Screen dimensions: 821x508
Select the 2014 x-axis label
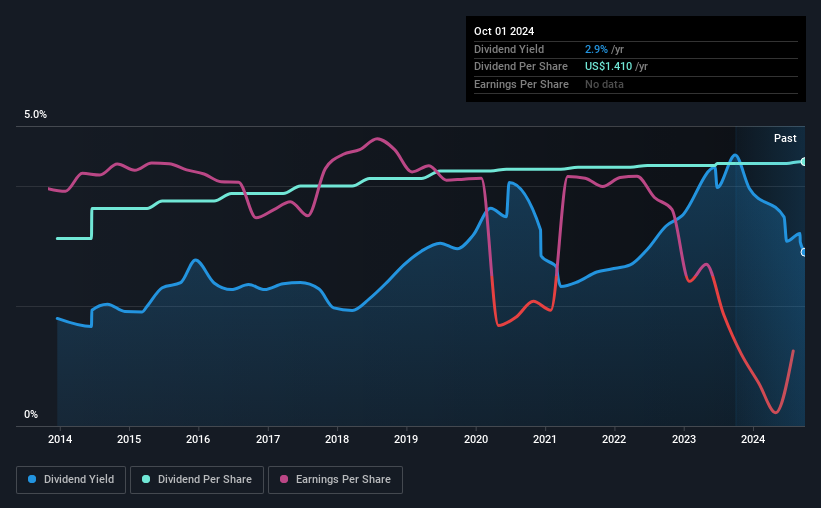(60, 439)
